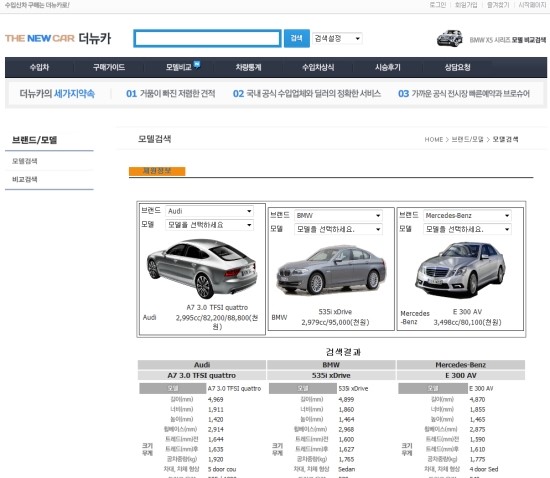
Task: Open the Audi brand dropdown
Action: pyautogui.click(x=209, y=211)
